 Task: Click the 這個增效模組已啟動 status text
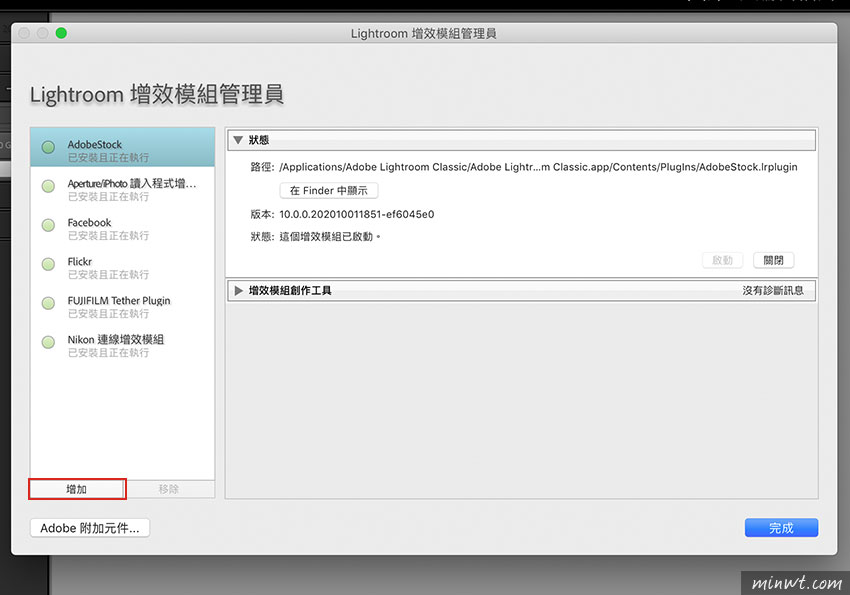(330, 237)
